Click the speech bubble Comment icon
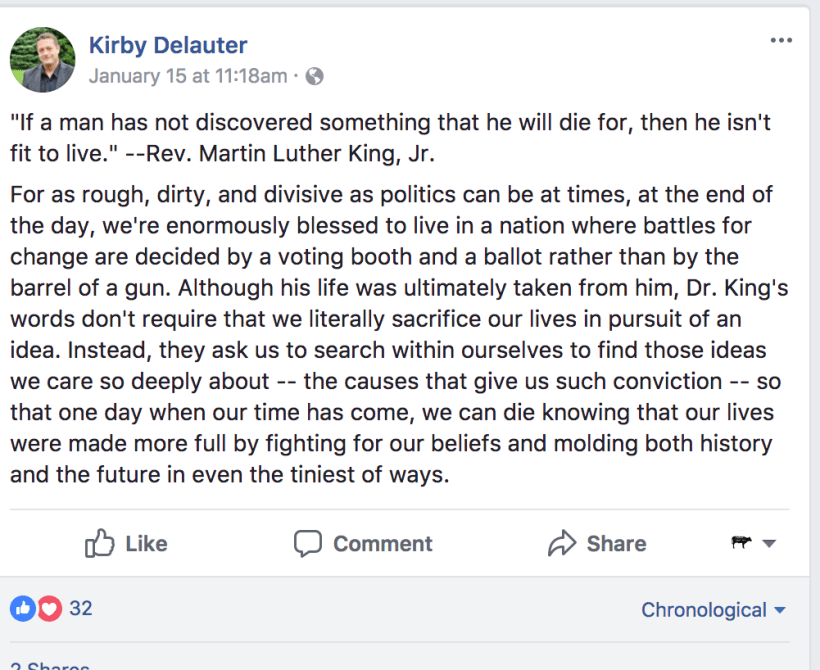This screenshot has height=670, width=820. pos(308,544)
